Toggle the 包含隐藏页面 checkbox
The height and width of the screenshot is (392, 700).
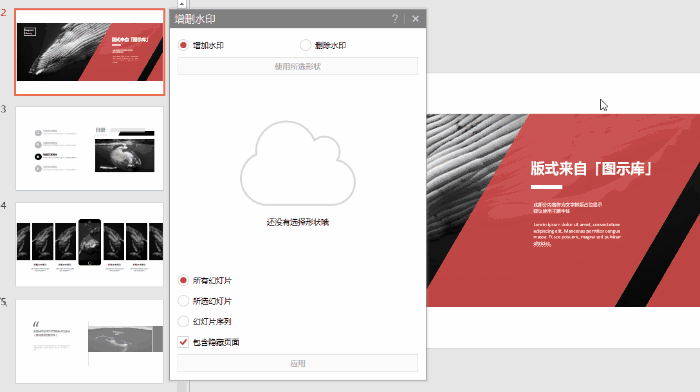click(x=183, y=342)
